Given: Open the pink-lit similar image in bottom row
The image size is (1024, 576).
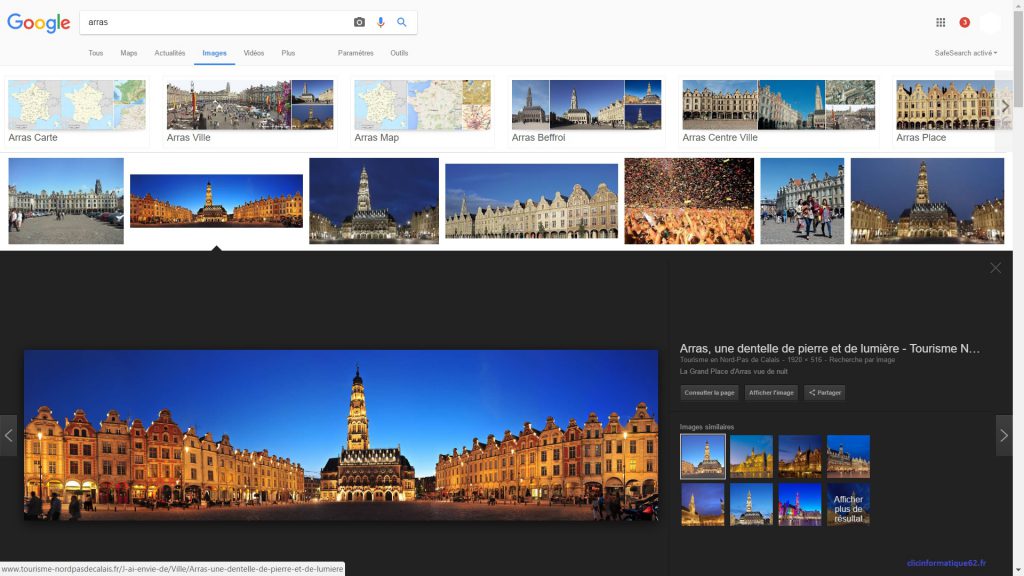Looking at the screenshot, I should [800, 505].
